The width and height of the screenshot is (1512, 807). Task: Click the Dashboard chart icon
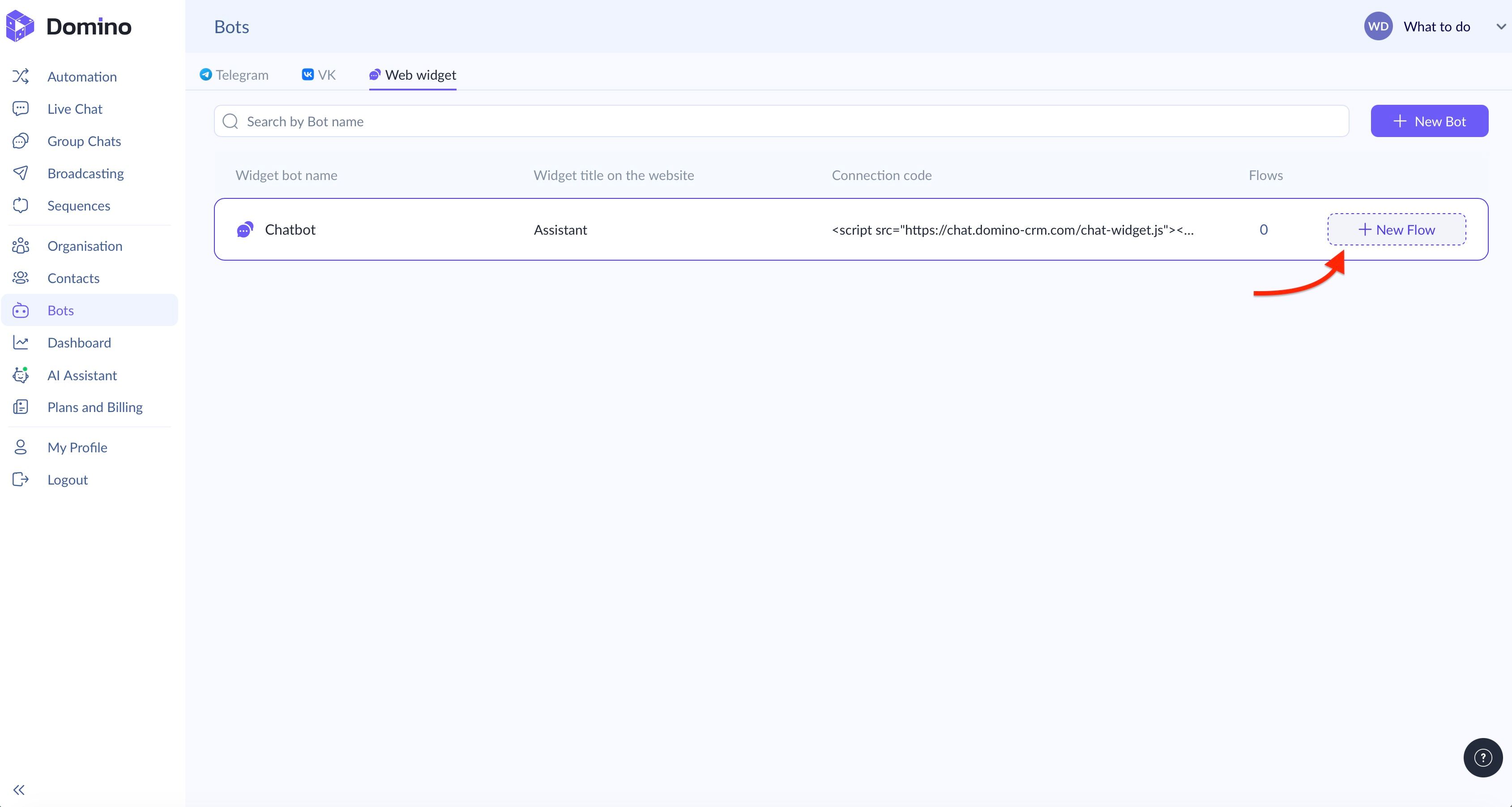(x=21, y=343)
